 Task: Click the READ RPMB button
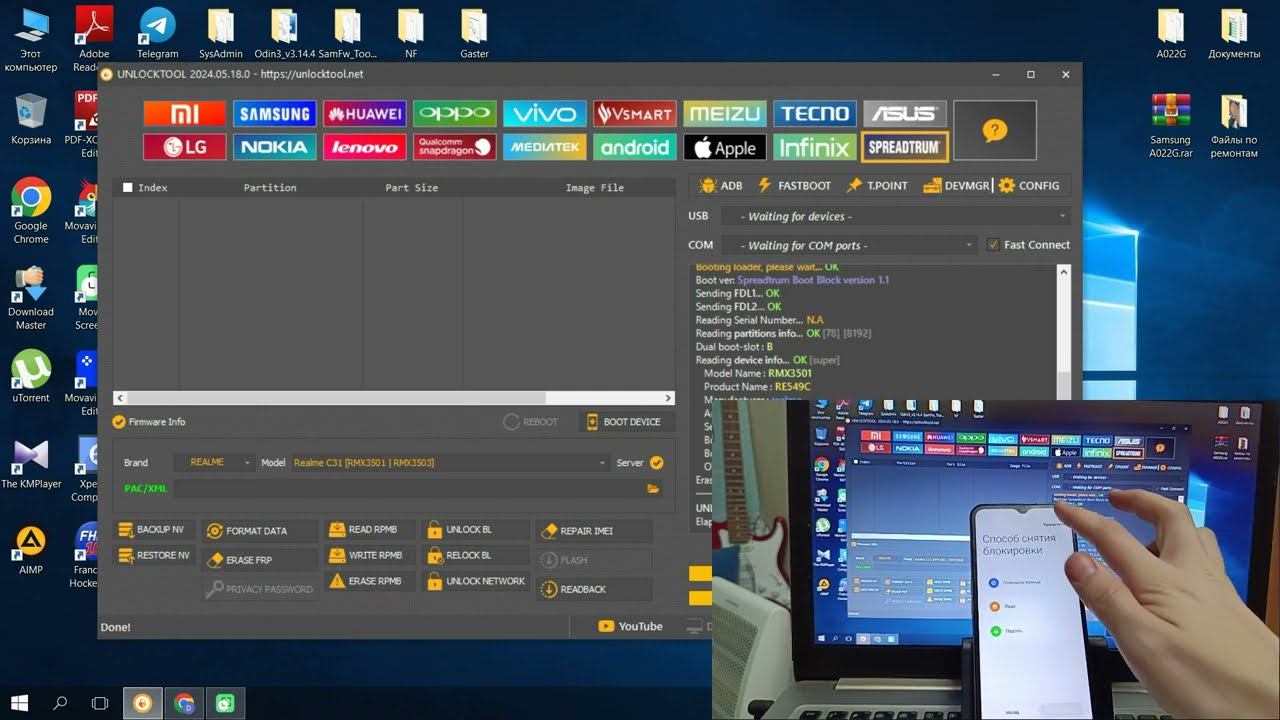coord(368,530)
